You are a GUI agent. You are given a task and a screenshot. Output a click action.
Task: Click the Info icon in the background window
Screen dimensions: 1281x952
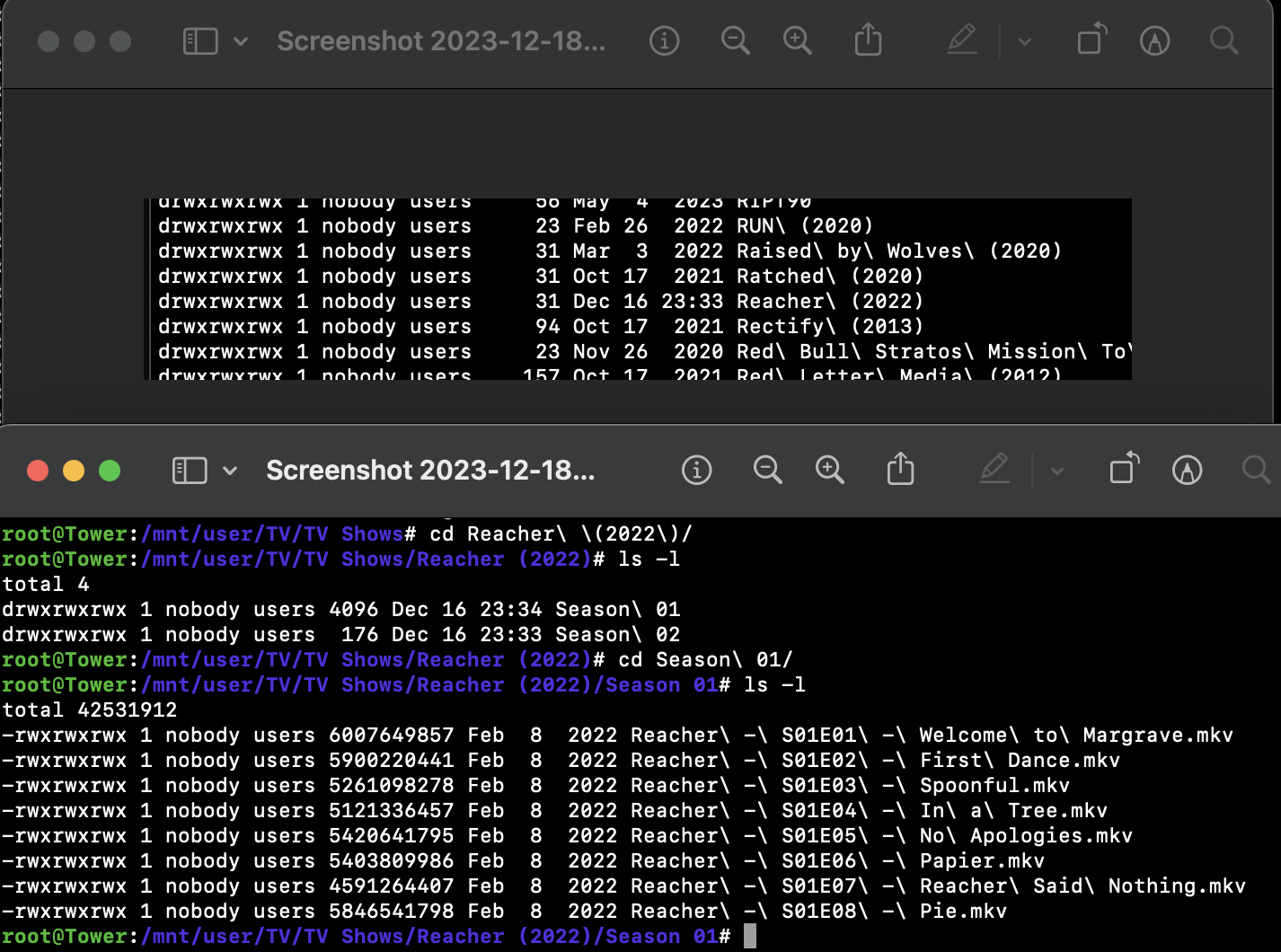[664, 41]
